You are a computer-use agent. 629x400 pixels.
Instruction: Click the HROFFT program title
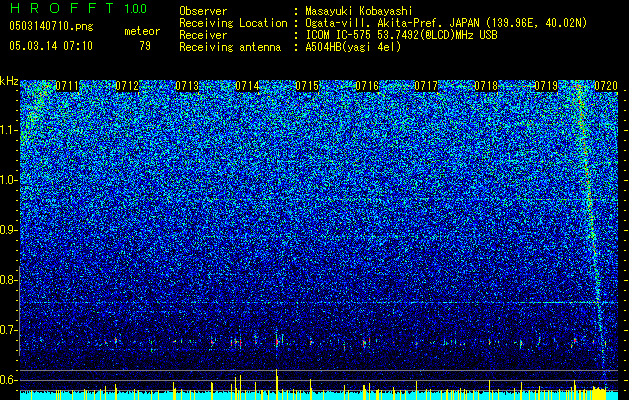click(62, 8)
